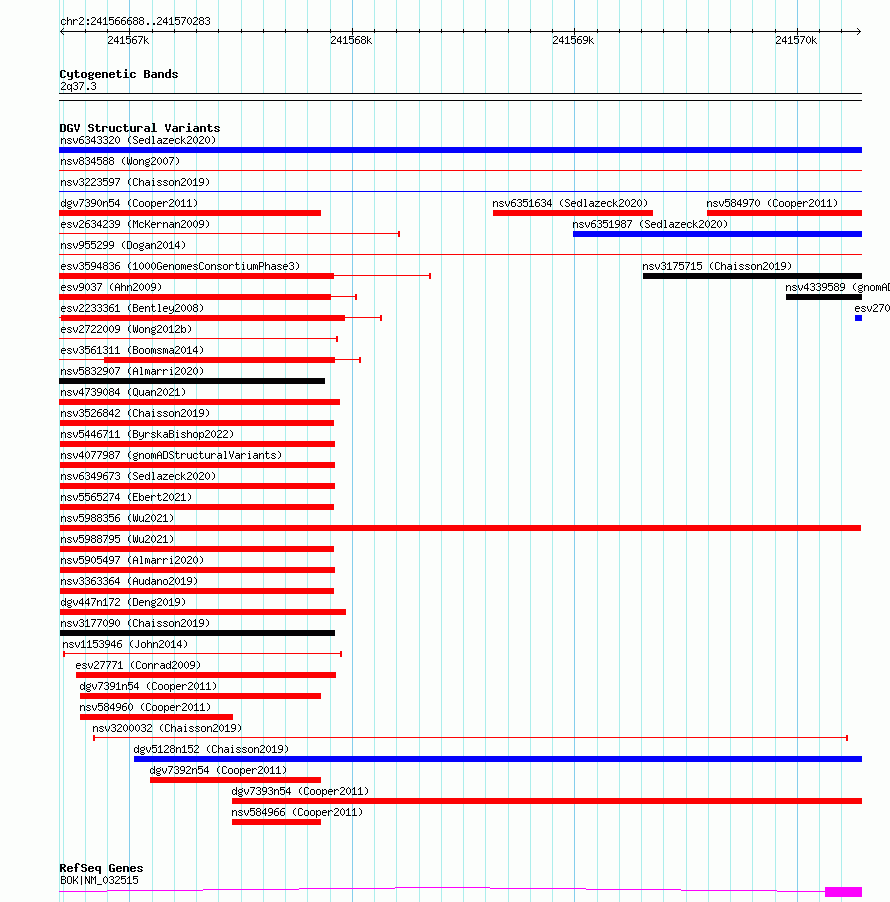Click the dgv7390n54 (Cooper2011) label
The image size is (890, 902).
point(129,203)
